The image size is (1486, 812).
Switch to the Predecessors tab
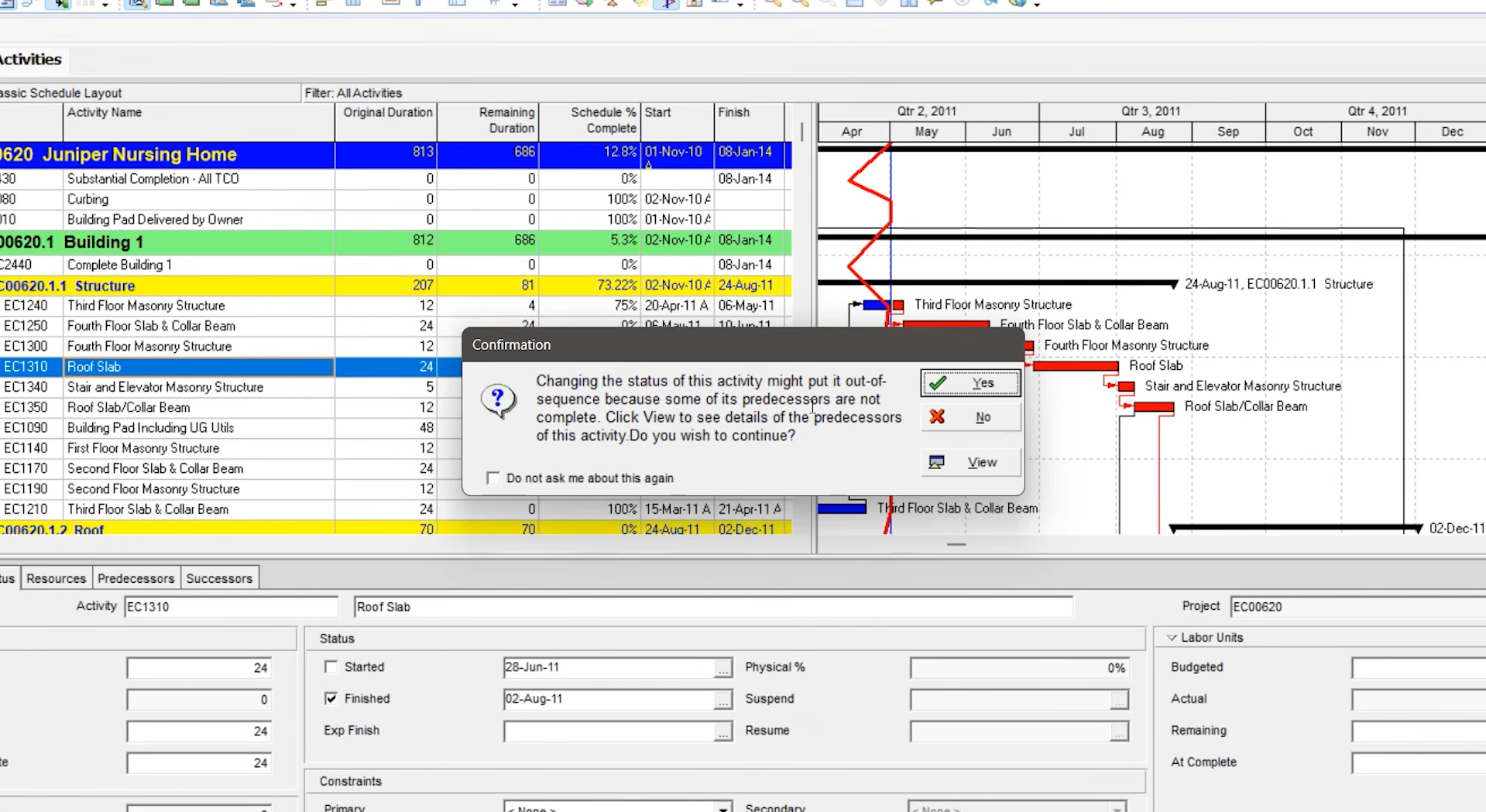click(136, 578)
